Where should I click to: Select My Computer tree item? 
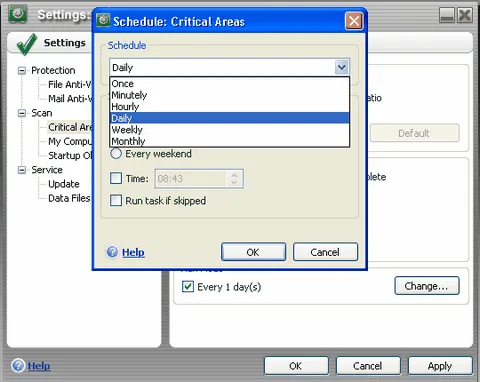click(70, 141)
